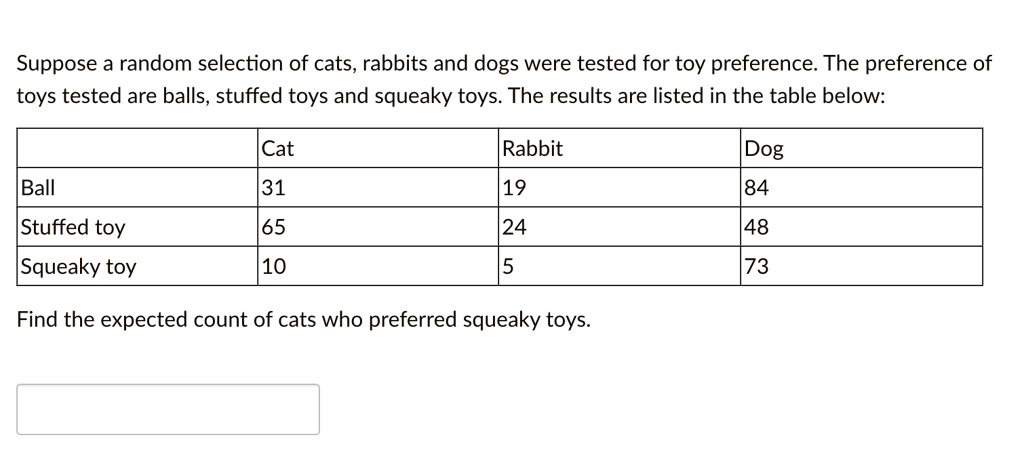Click the Ball row label
The width and height of the screenshot is (1024, 465).
[137, 187]
